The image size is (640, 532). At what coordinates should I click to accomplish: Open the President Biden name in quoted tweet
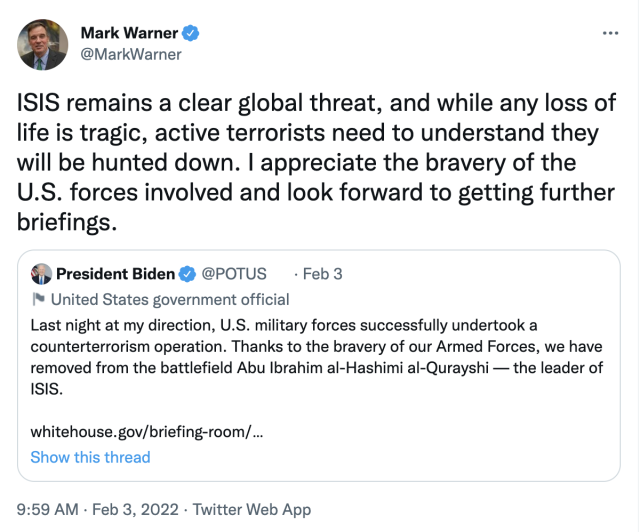114,274
